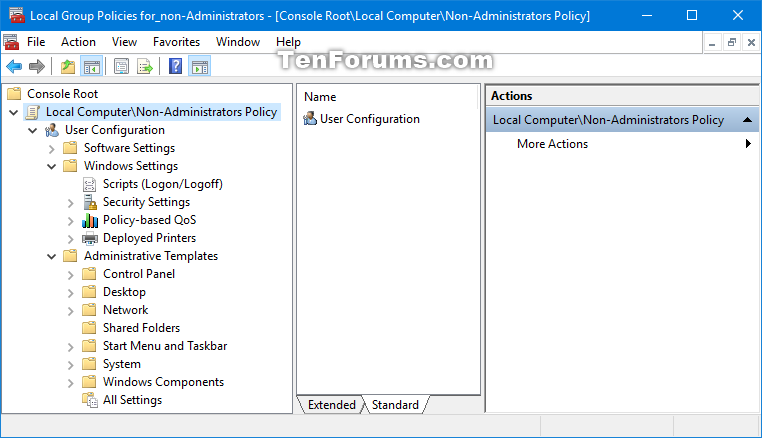Expand the Security Settings node
Screen dimensions: 762x438
coord(70,203)
